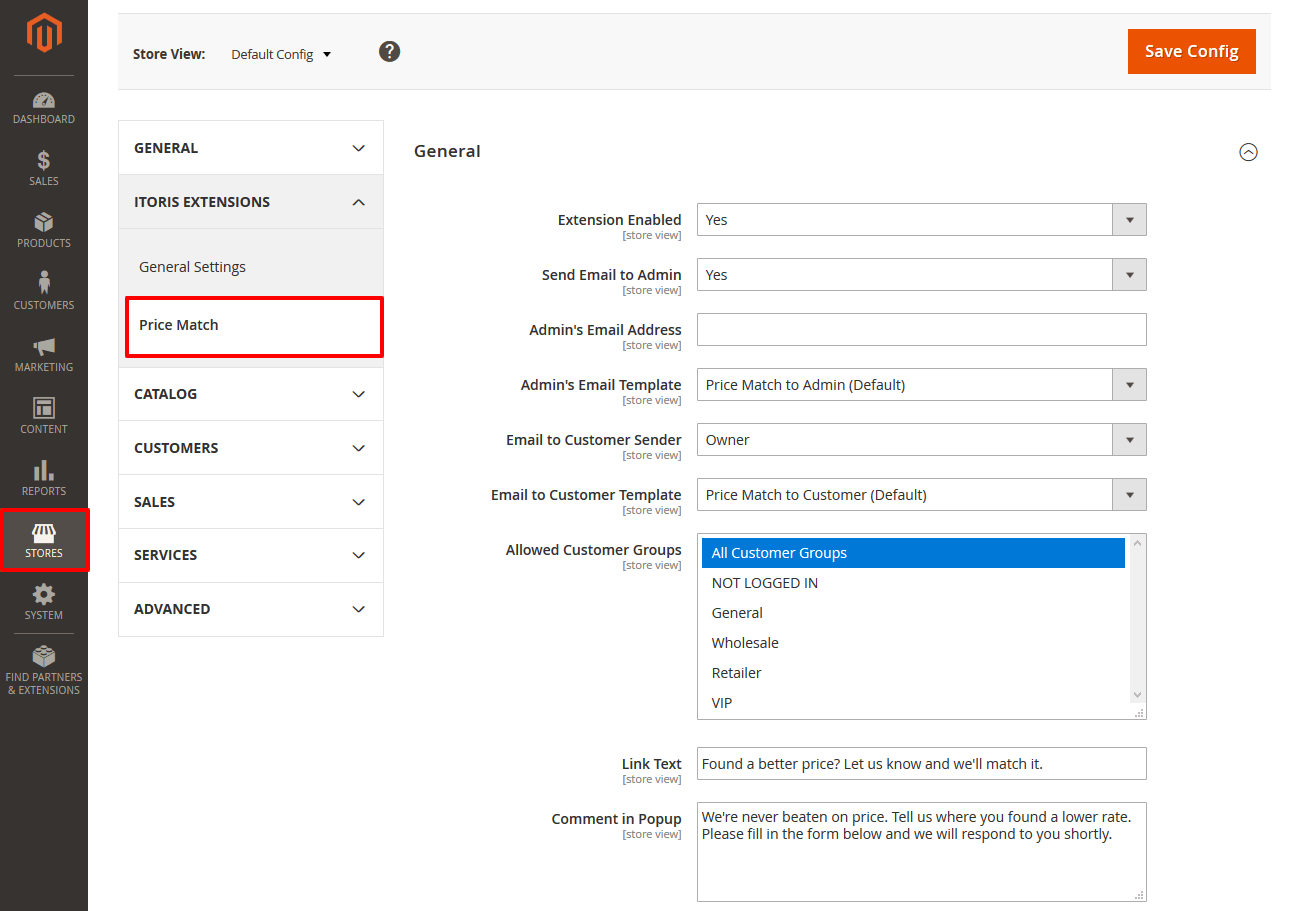1301x911 pixels.
Task: Click inside the Admin's Email Address field
Action: pos(920,329)
